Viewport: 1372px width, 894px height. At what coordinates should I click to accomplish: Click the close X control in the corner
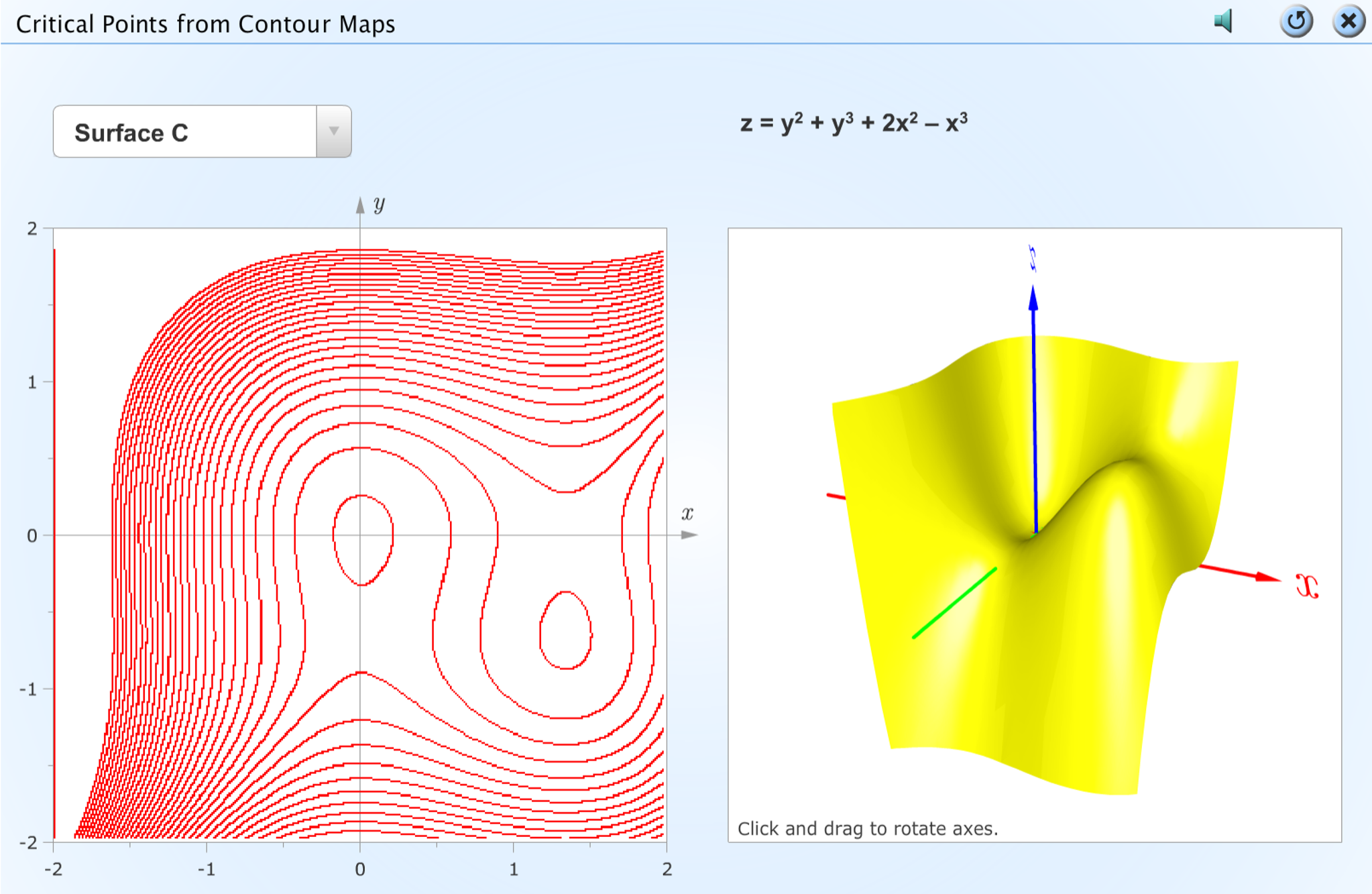tap(1348, 22)
